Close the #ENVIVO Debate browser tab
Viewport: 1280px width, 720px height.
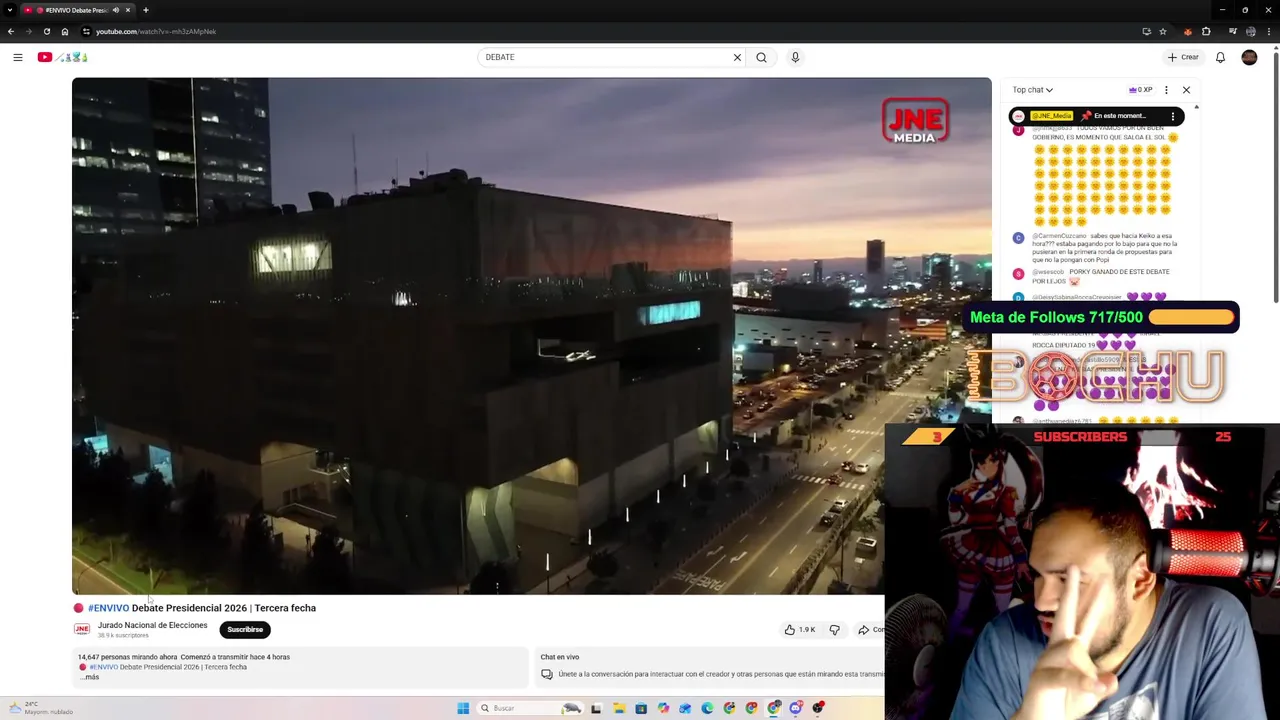pos(128,10)
